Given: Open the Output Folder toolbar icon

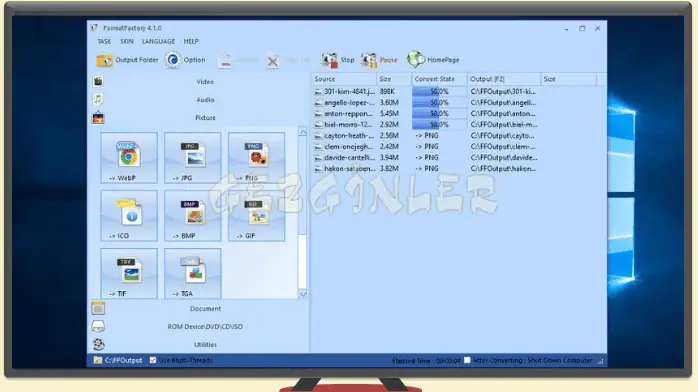Looking at the screenshot, I should (105, 60).
